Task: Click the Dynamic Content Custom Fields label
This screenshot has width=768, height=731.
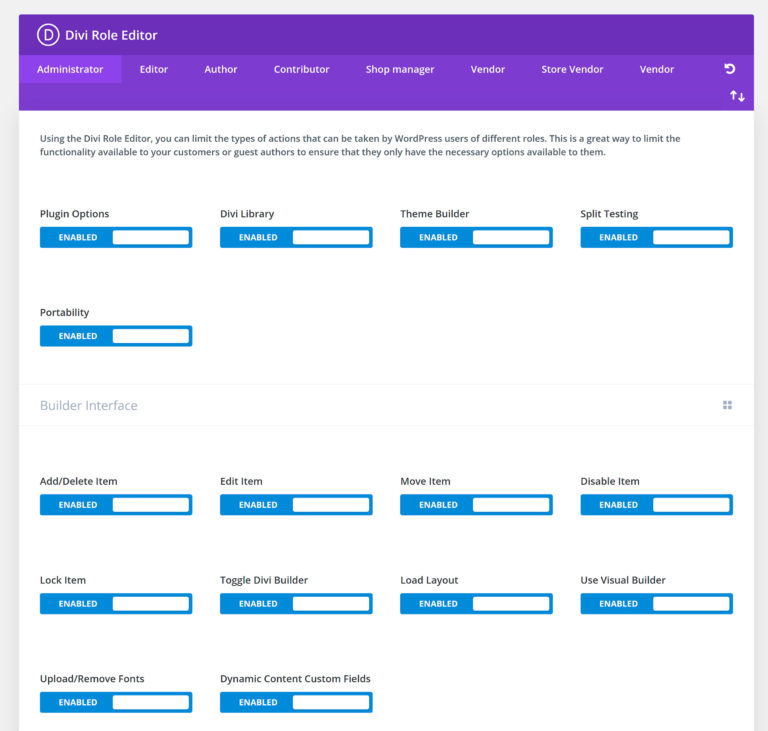Action: 295,679
